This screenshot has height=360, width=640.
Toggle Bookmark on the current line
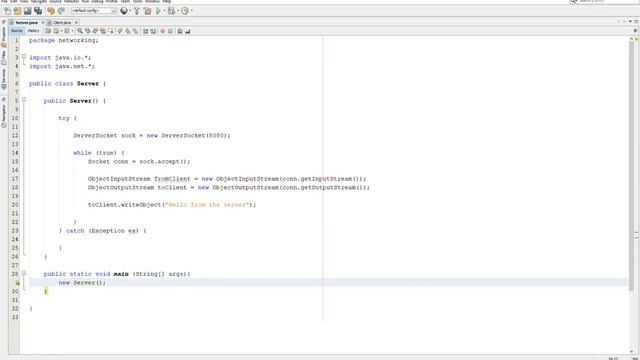coord(136,31)
